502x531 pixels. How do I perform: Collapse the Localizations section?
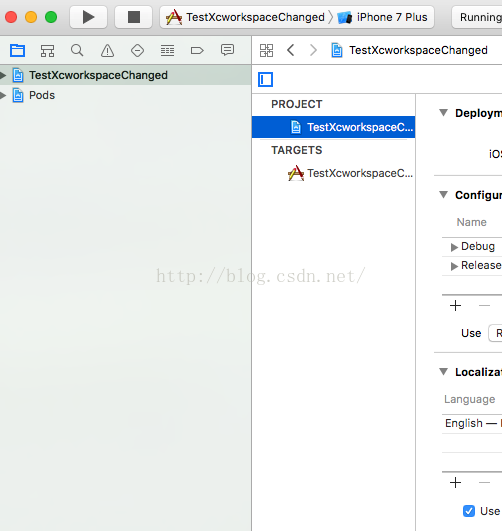tap(443, 372)
